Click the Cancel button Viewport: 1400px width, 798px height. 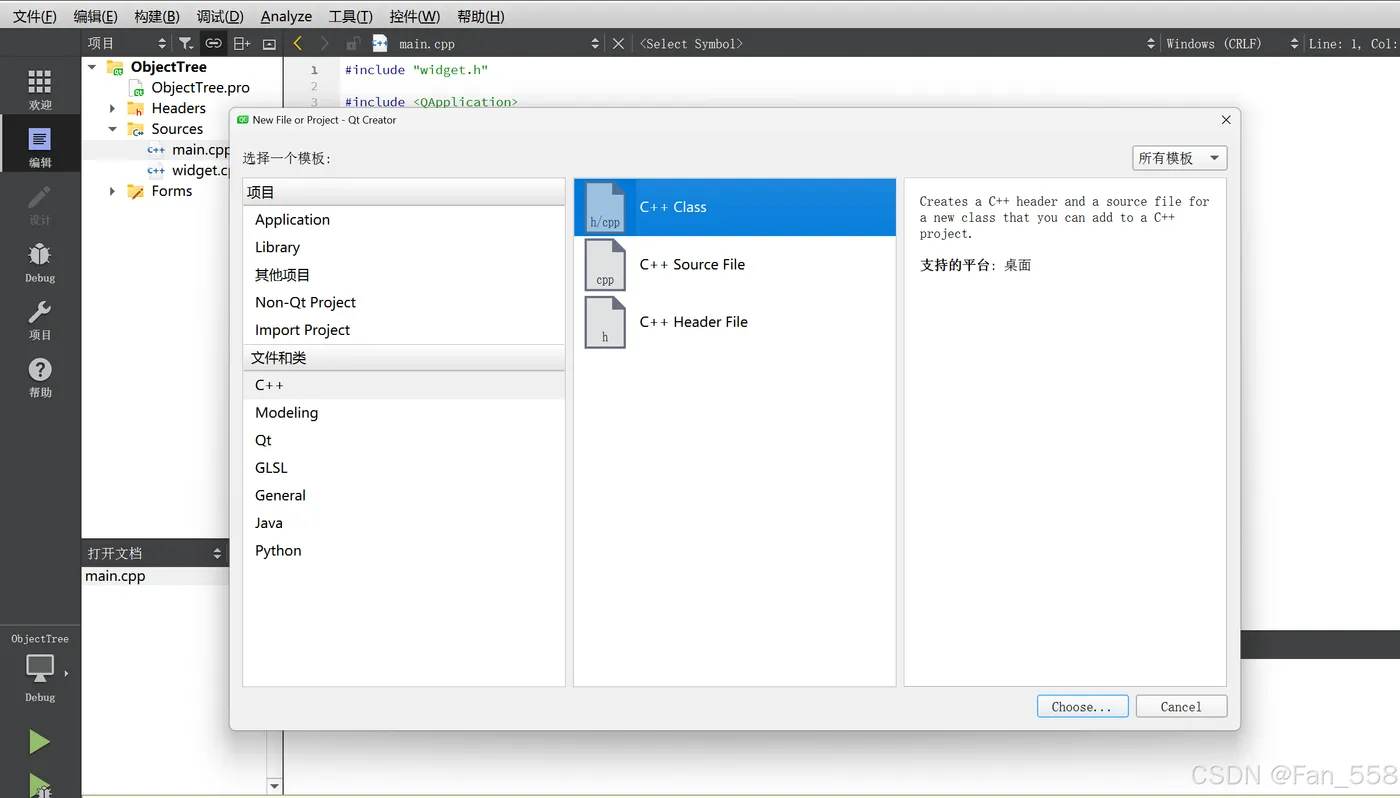click(x=1181, y=707)
